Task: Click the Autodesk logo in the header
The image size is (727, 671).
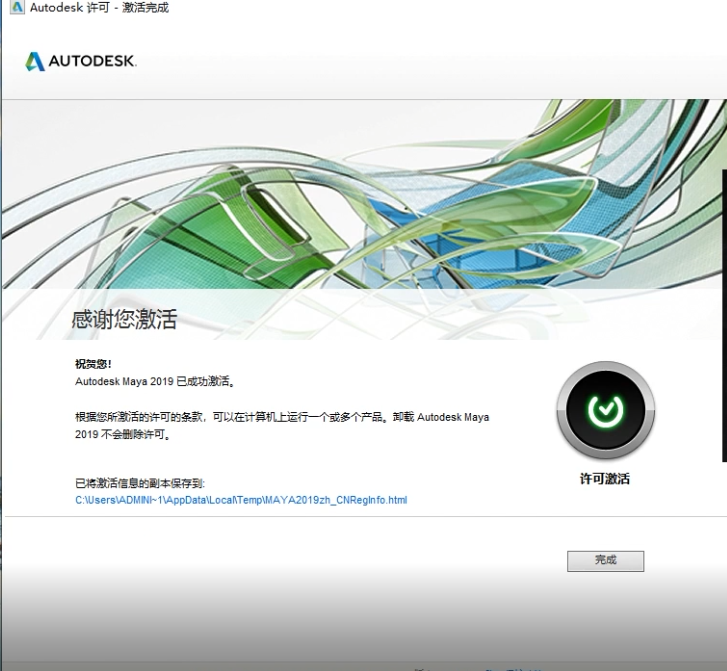Action: 81,61
